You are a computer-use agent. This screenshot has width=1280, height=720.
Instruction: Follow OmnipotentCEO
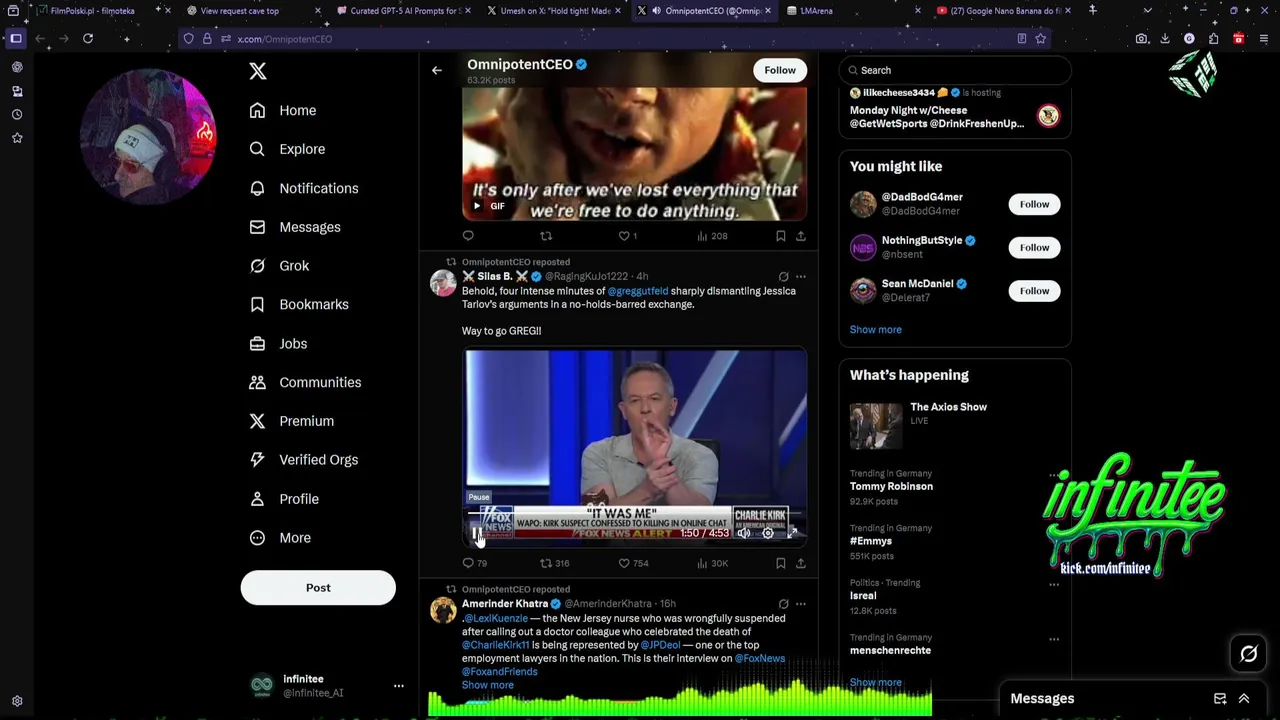point(780,70)
